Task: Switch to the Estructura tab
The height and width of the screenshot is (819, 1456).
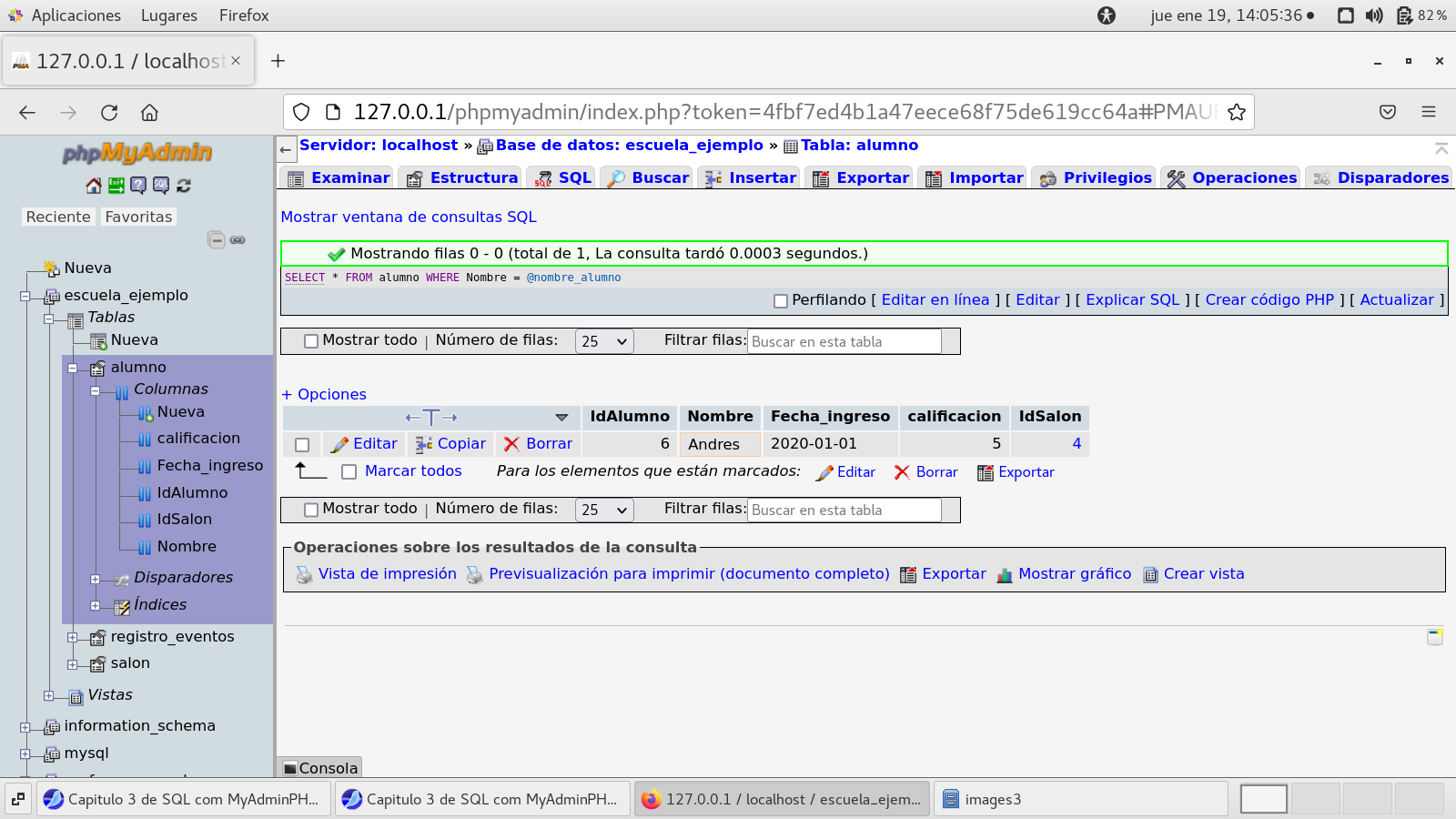Action: coord(463,177)
